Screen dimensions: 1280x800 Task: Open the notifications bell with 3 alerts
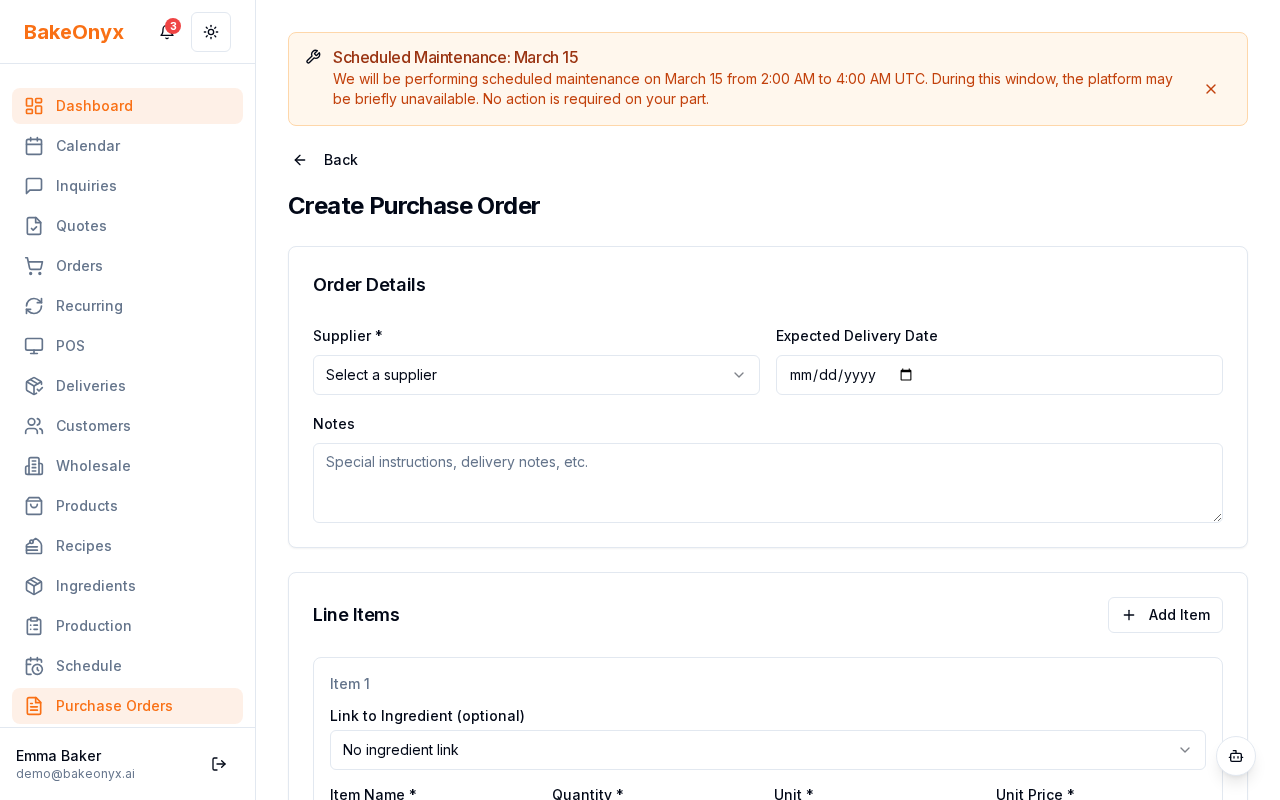pyautogui.click(x=166, y=31)
